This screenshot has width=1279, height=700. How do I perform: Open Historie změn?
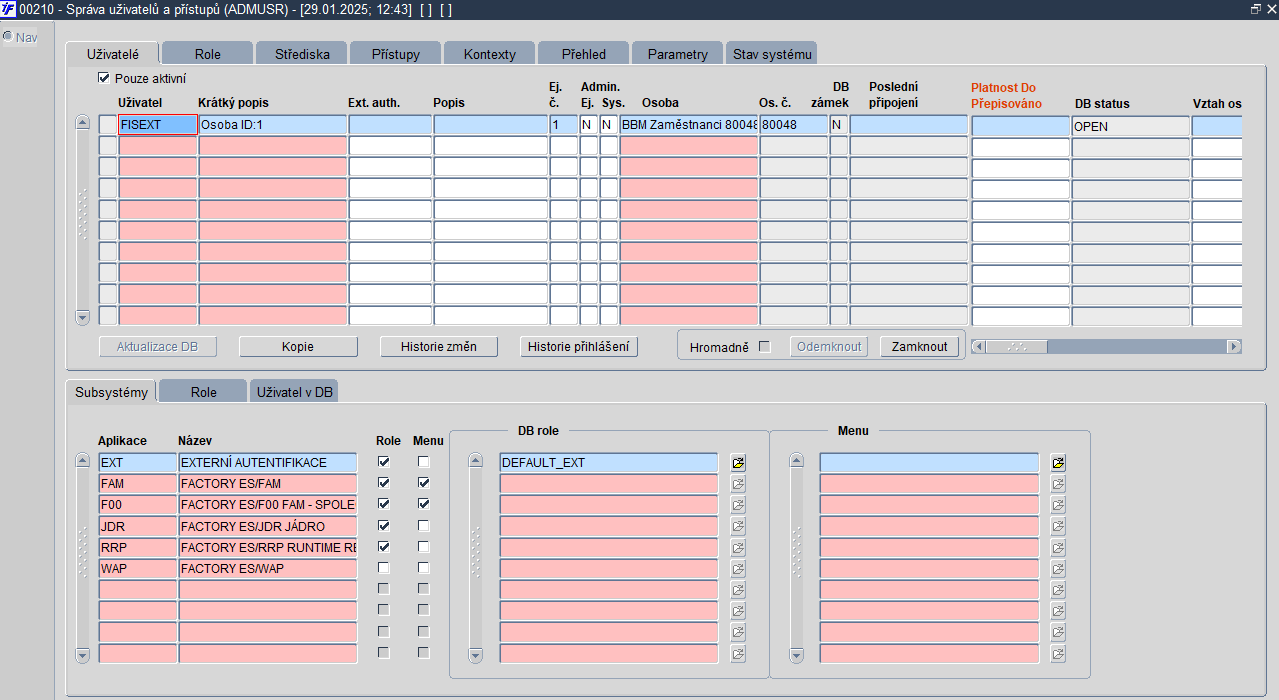point(438,347)
